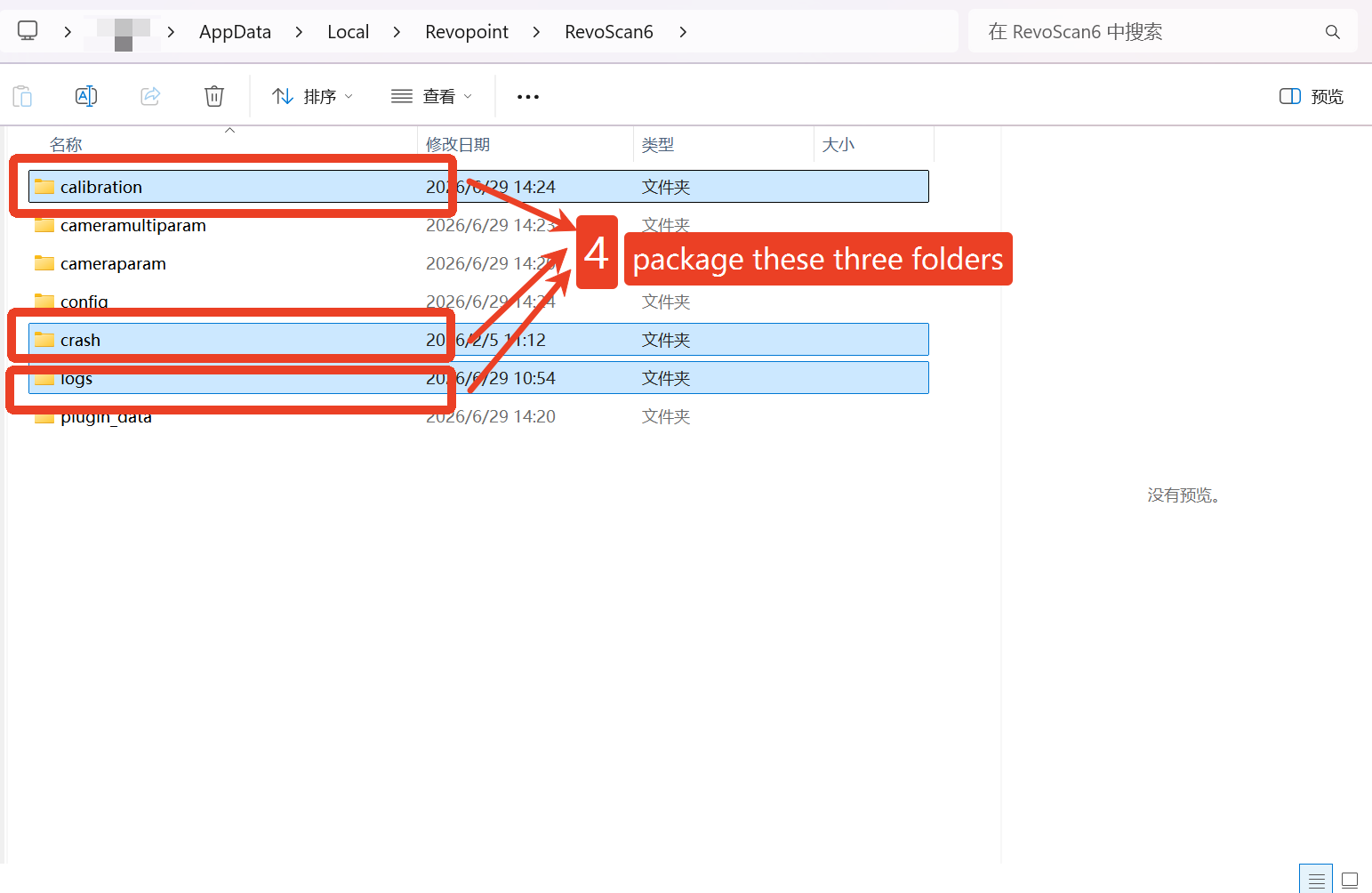Sort by 修改日期 column header
1372x893 pixels.
pyautogui.click(x=458, y=144)
